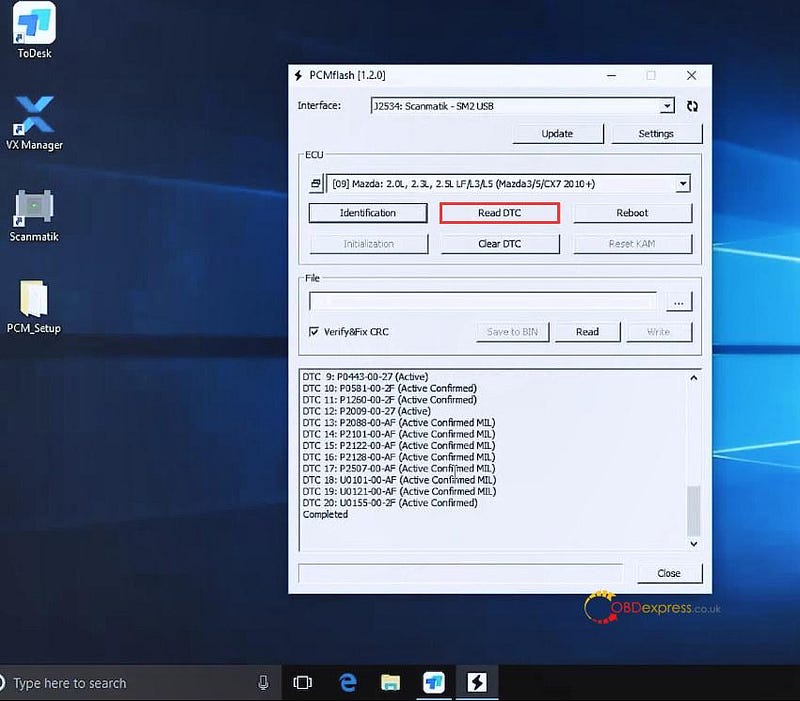This screenshot has height=701, width=800.
Task: Switch to ToDesk in the taskbar
Action: coord(434,682)
